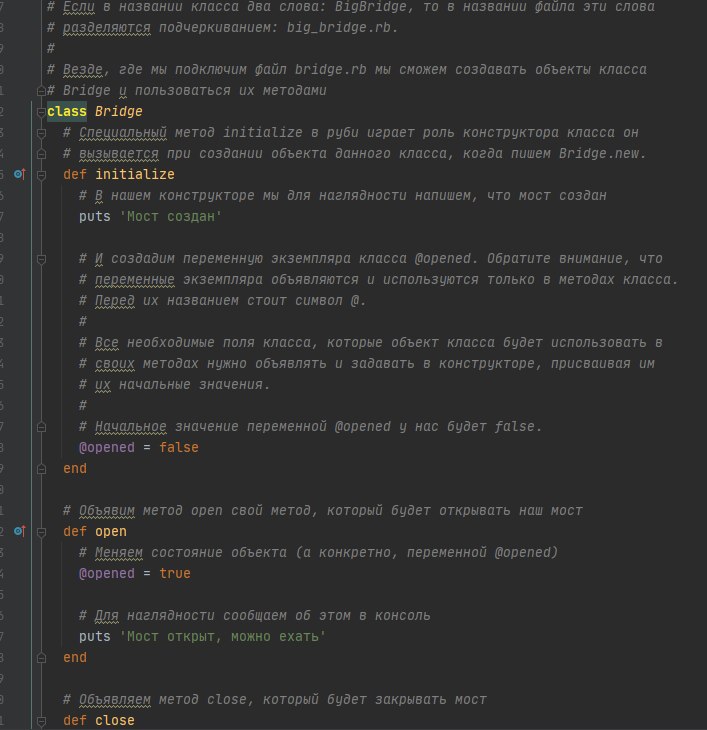
Task: Click the 'Bridge' class name after class
Action: coord(119,112)
